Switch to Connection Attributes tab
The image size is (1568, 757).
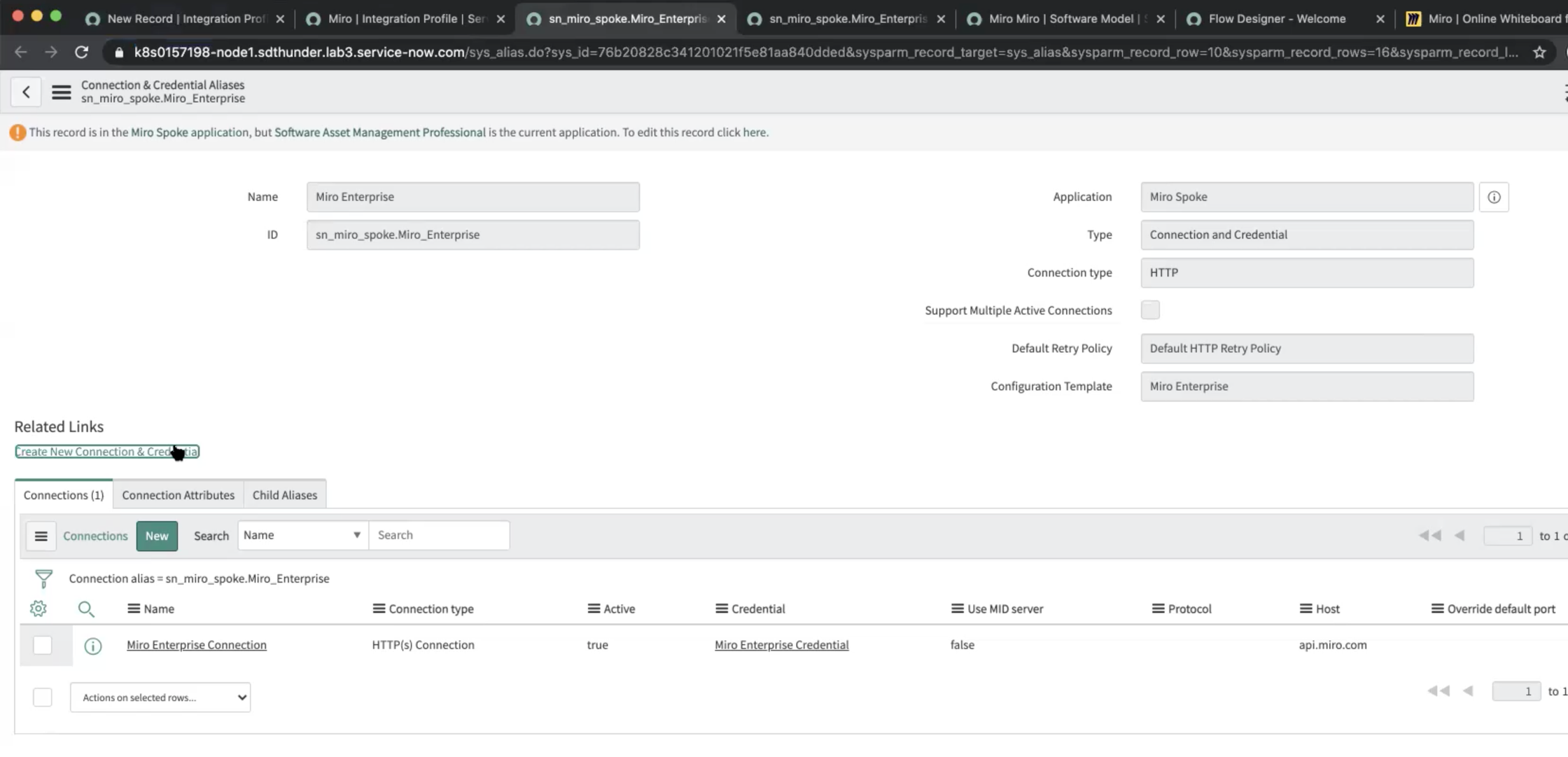click(x=178, y=495)
